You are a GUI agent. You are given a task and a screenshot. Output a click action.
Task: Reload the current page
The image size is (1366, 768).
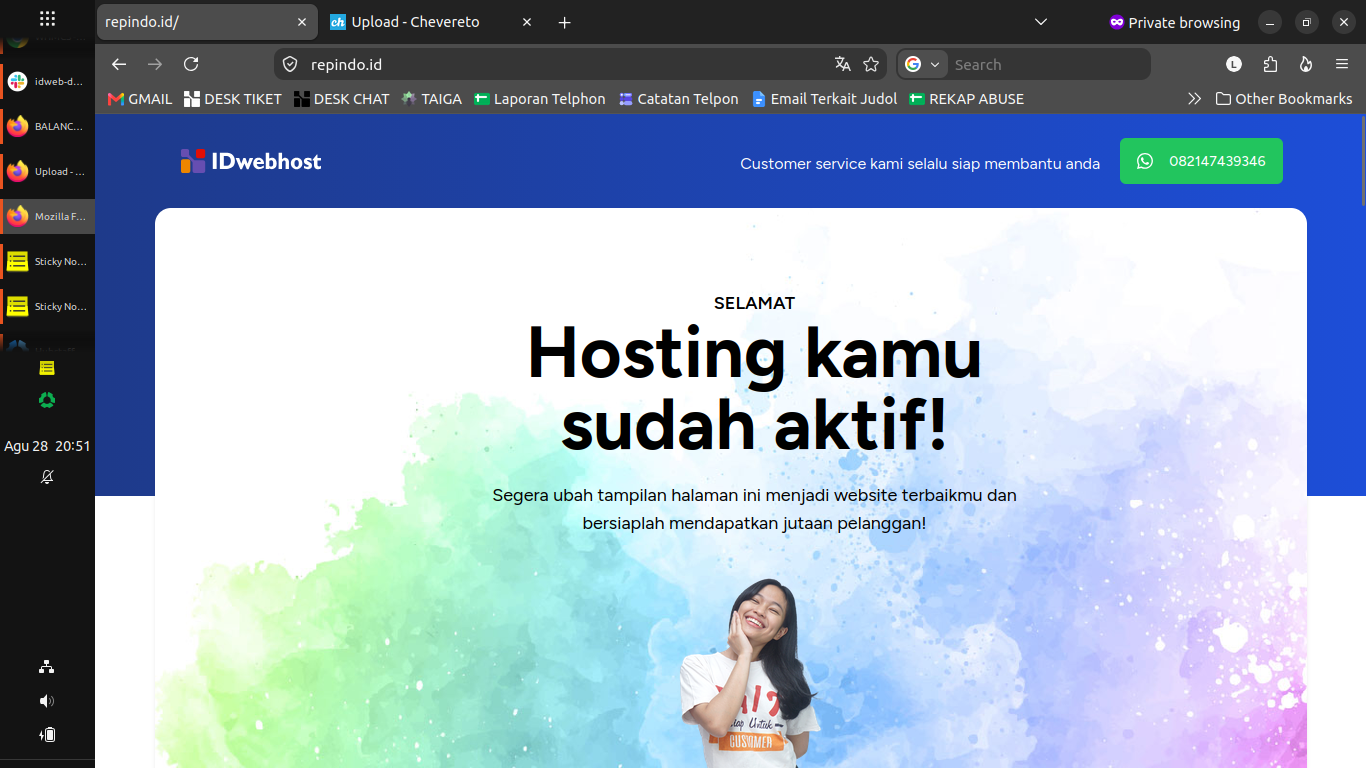[191, 64]
